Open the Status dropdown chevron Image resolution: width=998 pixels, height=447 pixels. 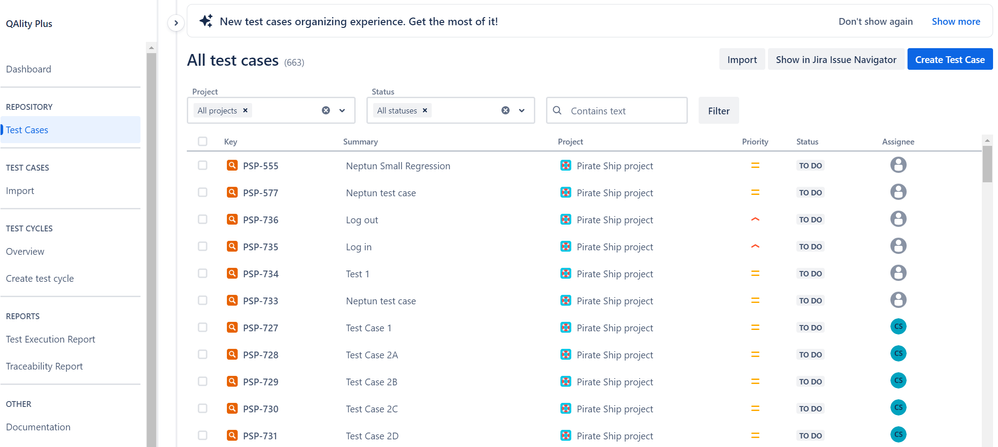522,111
